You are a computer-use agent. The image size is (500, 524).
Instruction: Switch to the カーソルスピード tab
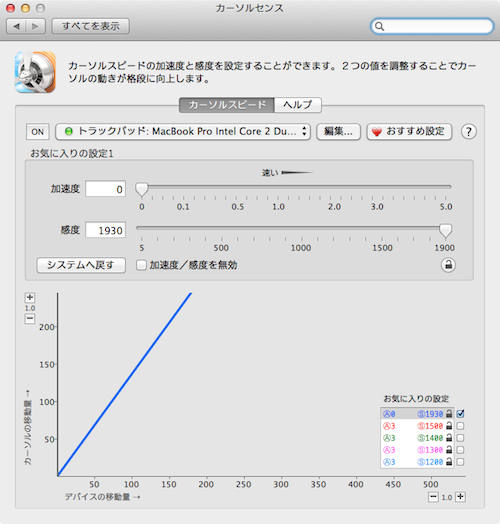click(x=227, y=105)
